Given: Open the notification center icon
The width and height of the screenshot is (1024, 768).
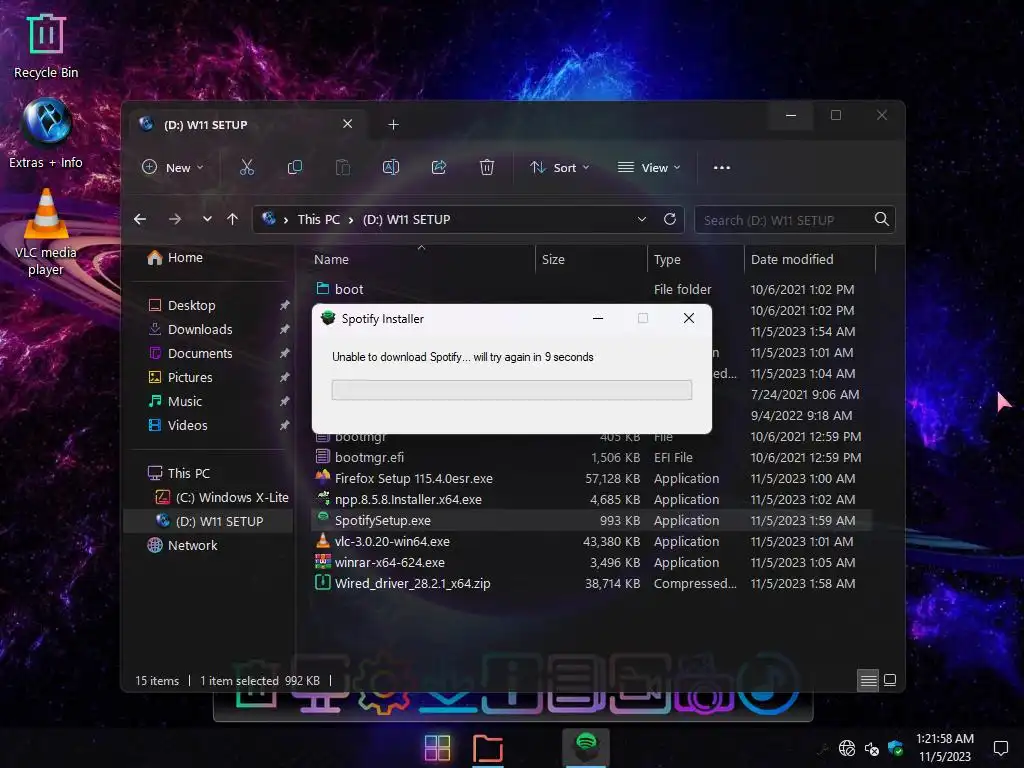Looking at the screenshot, I should tap(1000, 748).
